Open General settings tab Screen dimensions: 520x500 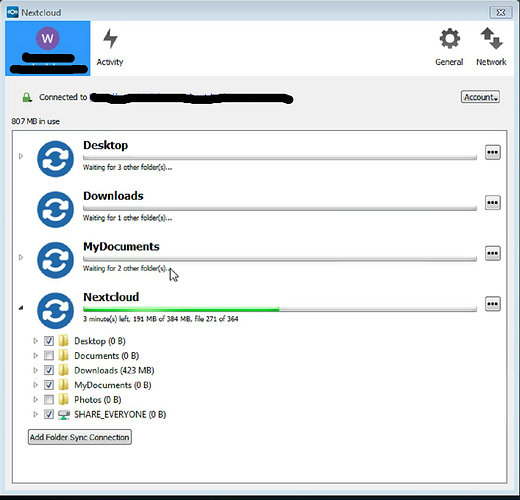(449, 48)
